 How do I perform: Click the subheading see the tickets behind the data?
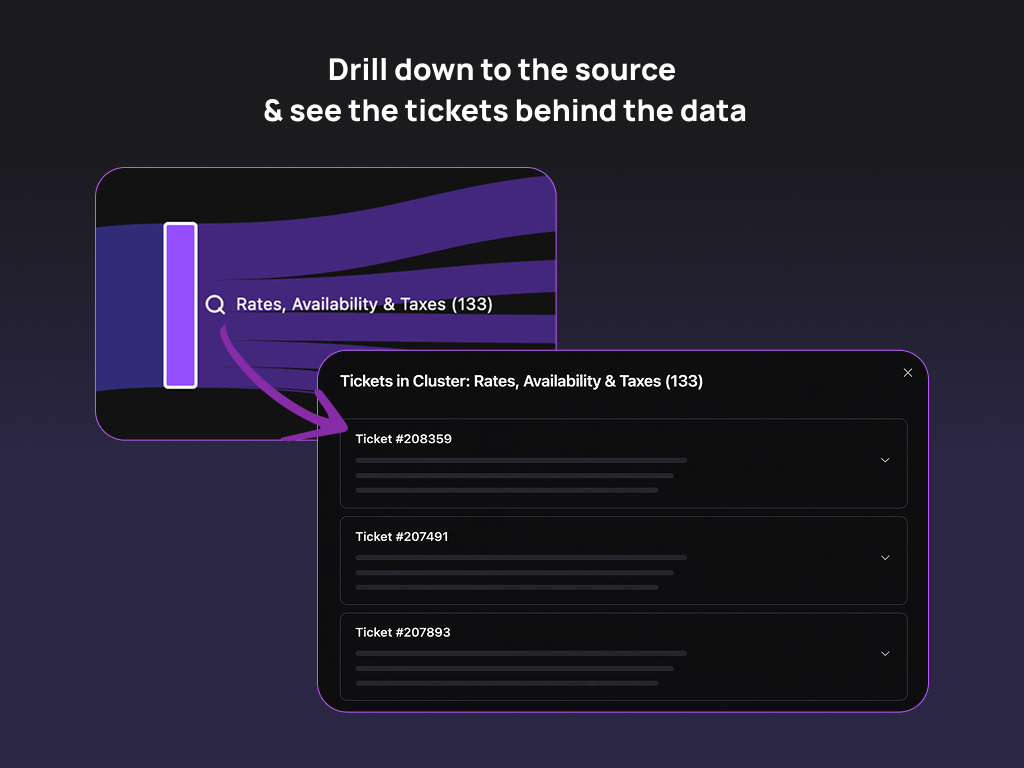pyautogui.click(x=504, y=111)
